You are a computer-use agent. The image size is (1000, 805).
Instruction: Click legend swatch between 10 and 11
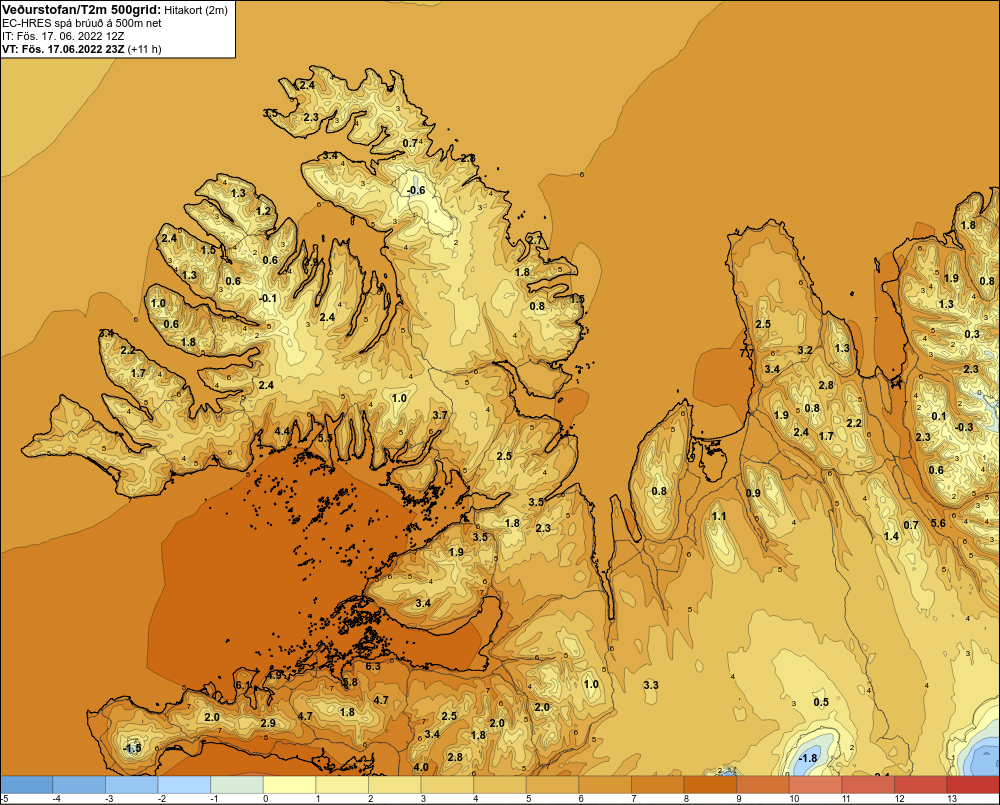[815, 784]
